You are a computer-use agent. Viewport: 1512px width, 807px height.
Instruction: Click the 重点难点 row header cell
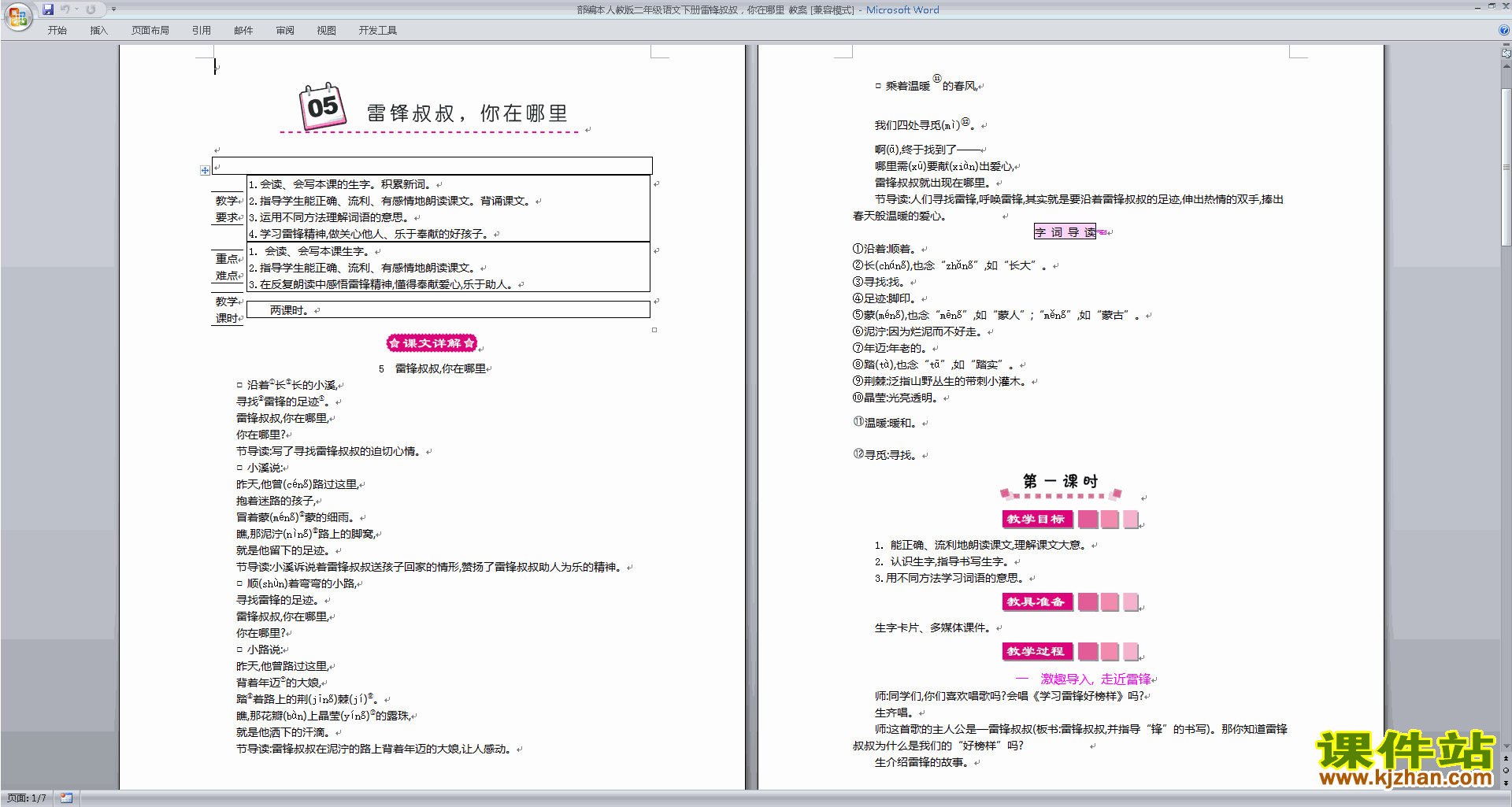[228, 267]
